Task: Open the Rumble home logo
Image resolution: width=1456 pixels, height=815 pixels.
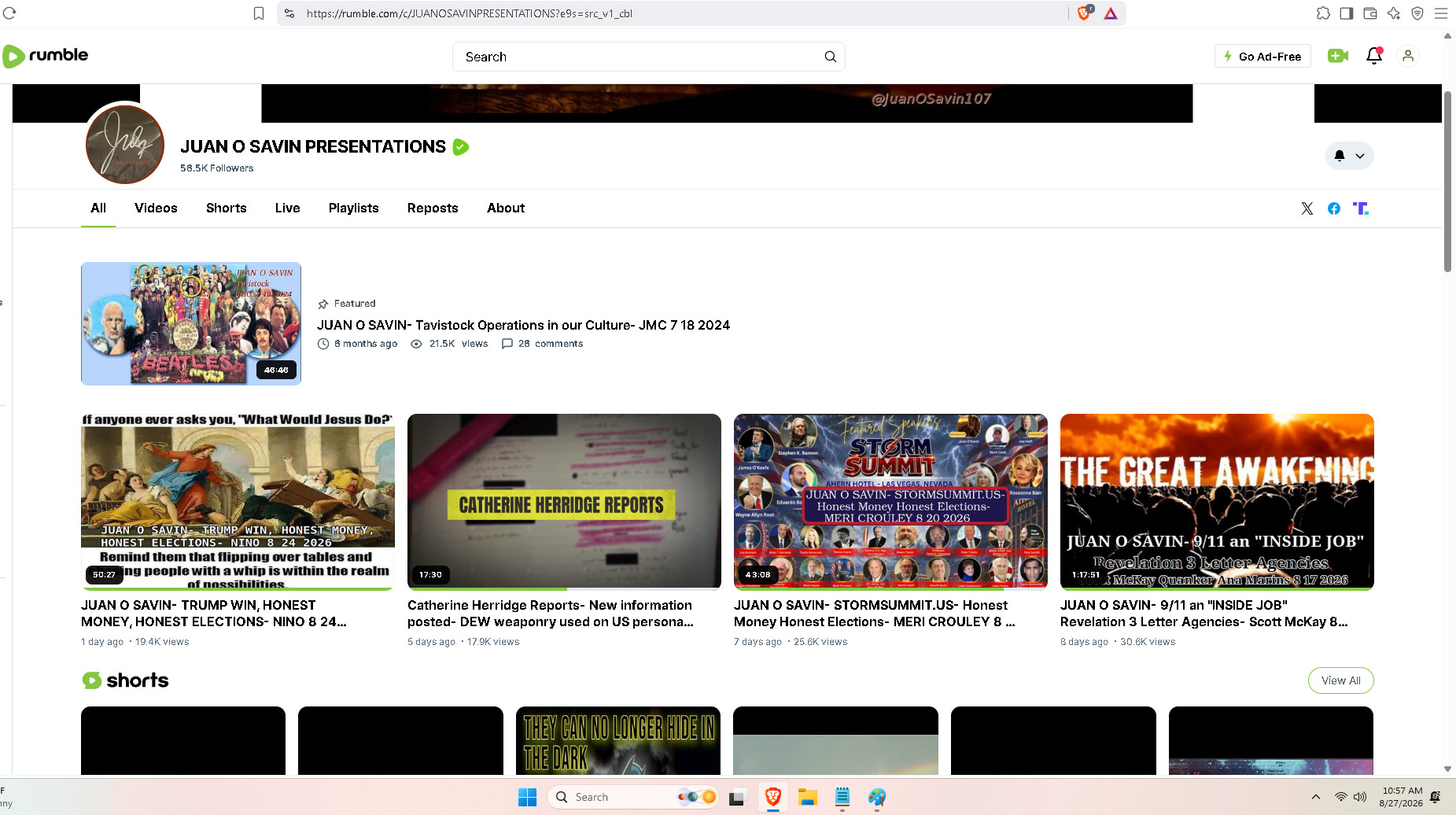Action: click(46, 56)
